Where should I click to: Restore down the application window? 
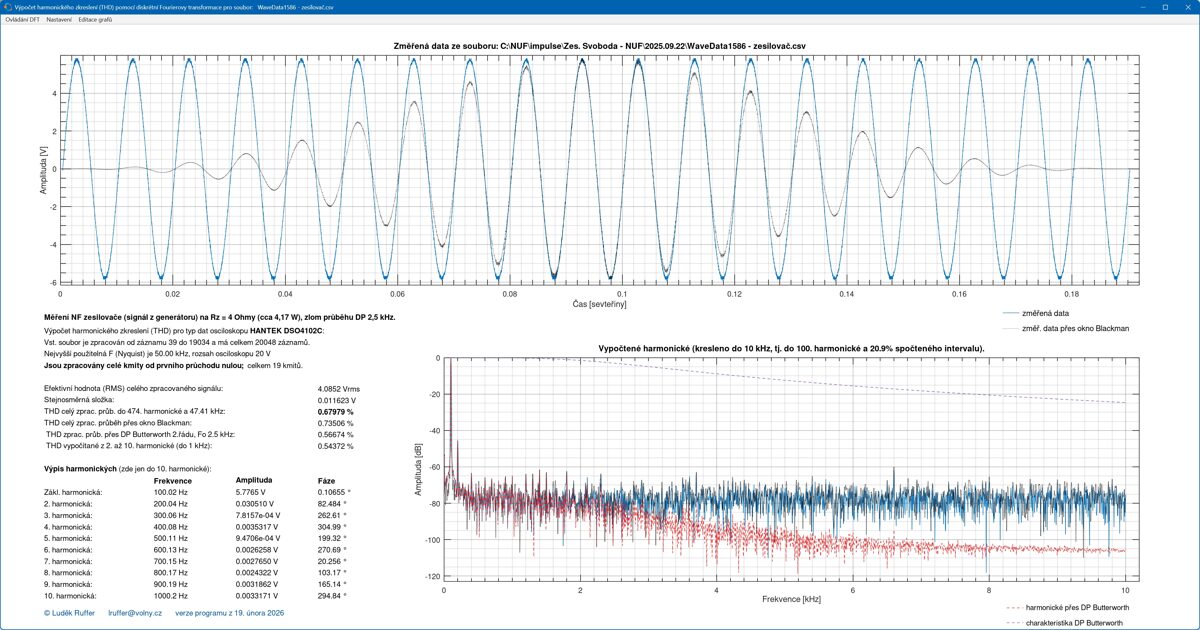(x=1164, y=6)
